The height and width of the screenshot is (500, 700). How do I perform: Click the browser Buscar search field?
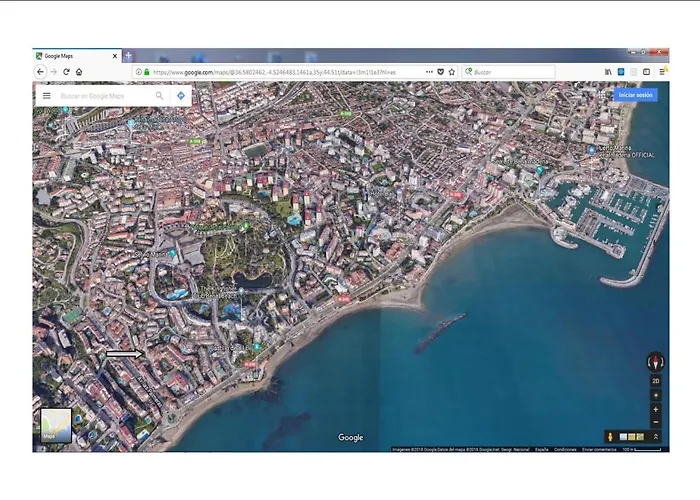click(x=509, y=72)
